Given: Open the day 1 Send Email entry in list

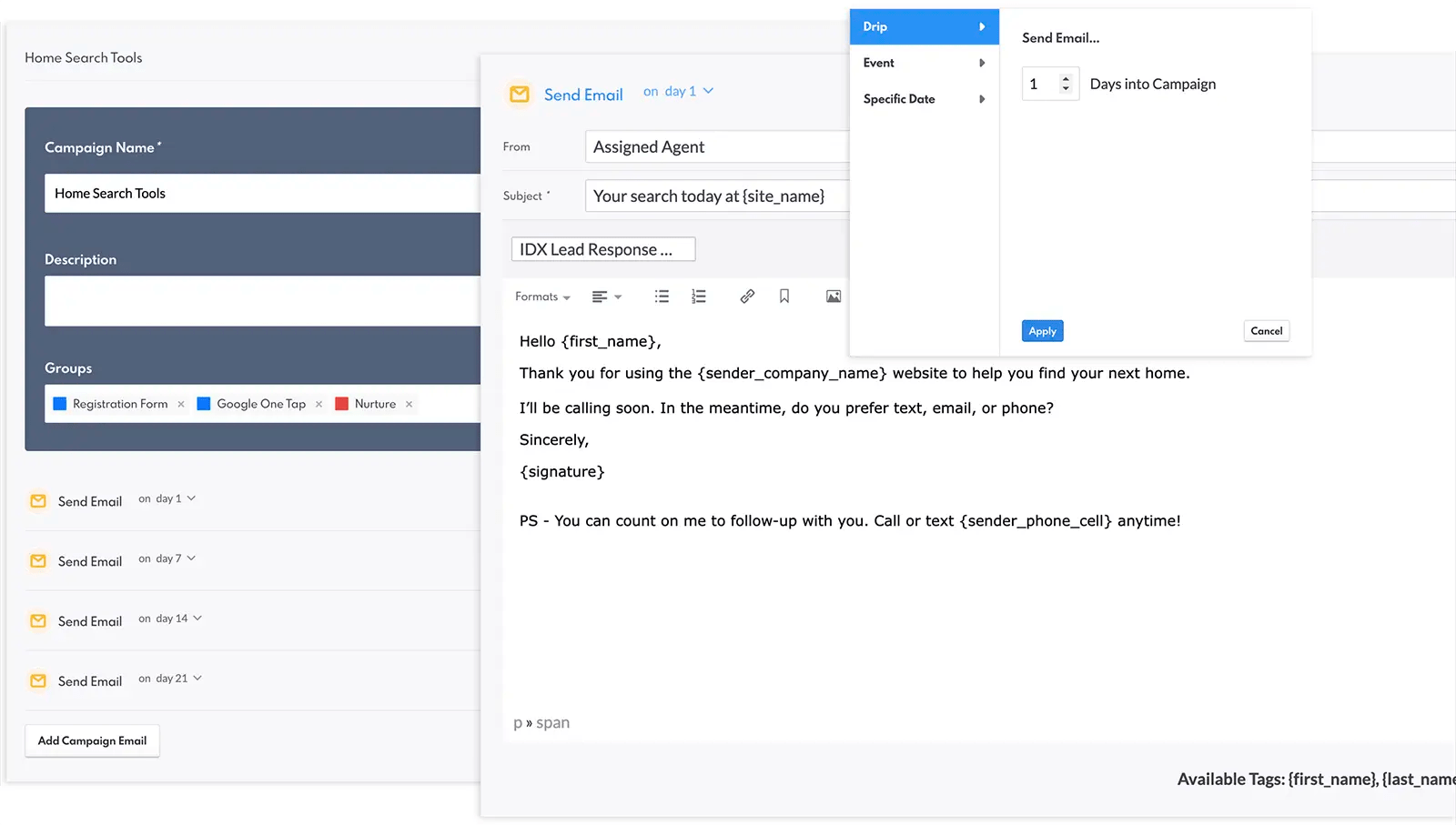Looking at the screenshot, I should click(90, 501).
